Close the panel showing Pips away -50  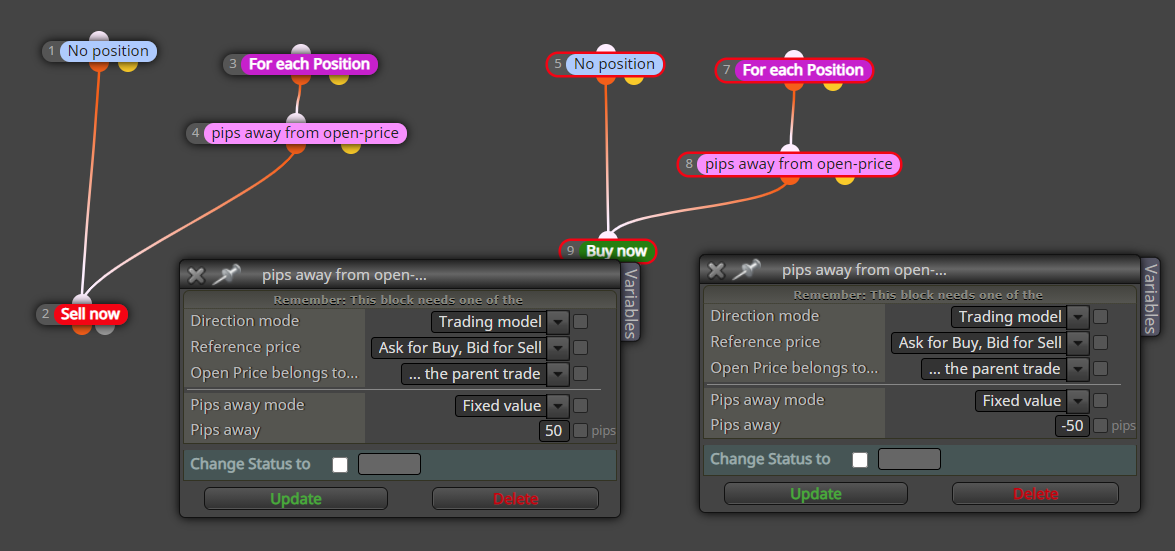coord(716,271)
